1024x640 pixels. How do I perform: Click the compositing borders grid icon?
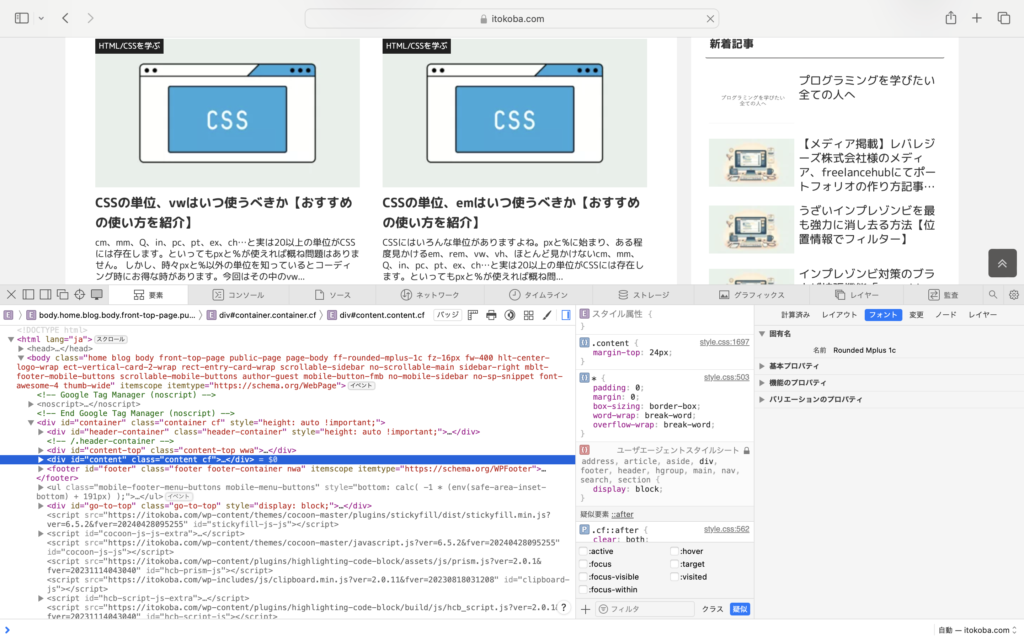(528, 315)
